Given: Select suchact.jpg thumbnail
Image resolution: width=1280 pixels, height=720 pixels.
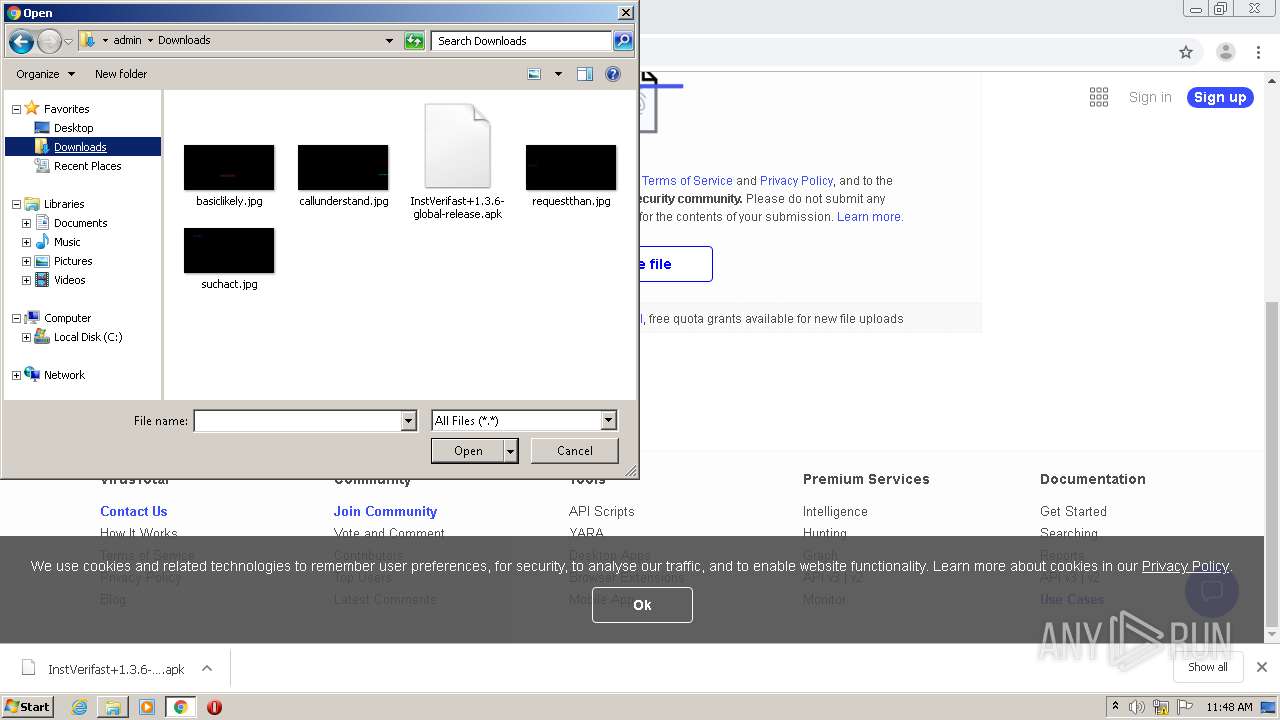Looking at the screenshot, I should [x=229, y=251].
